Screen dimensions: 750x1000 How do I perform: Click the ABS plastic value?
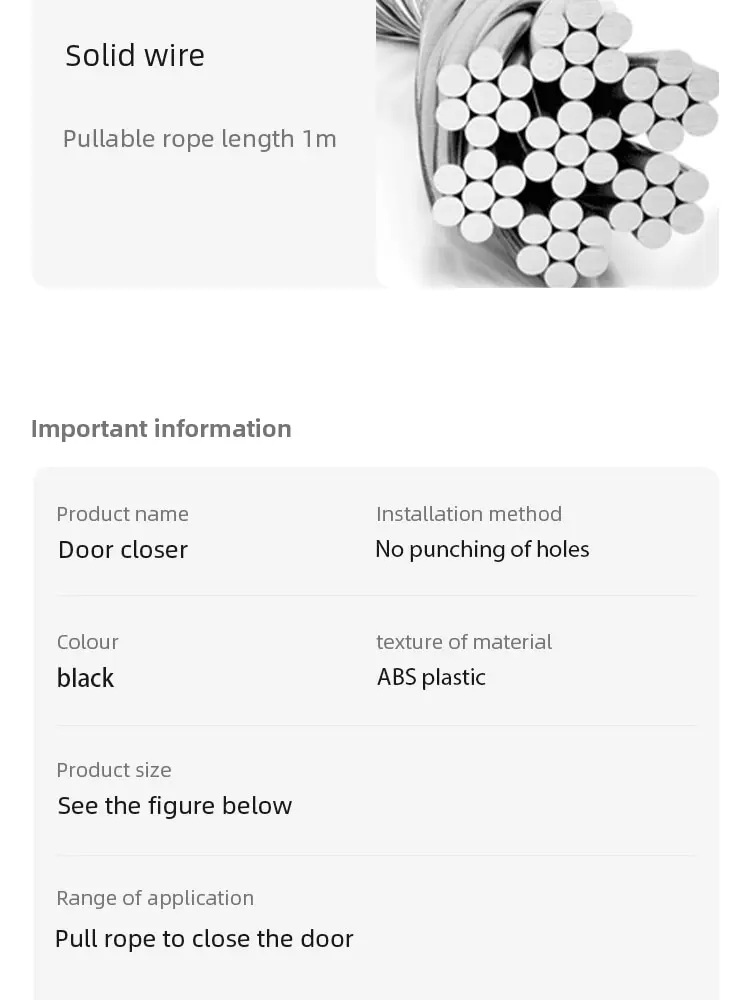point(431,677)
